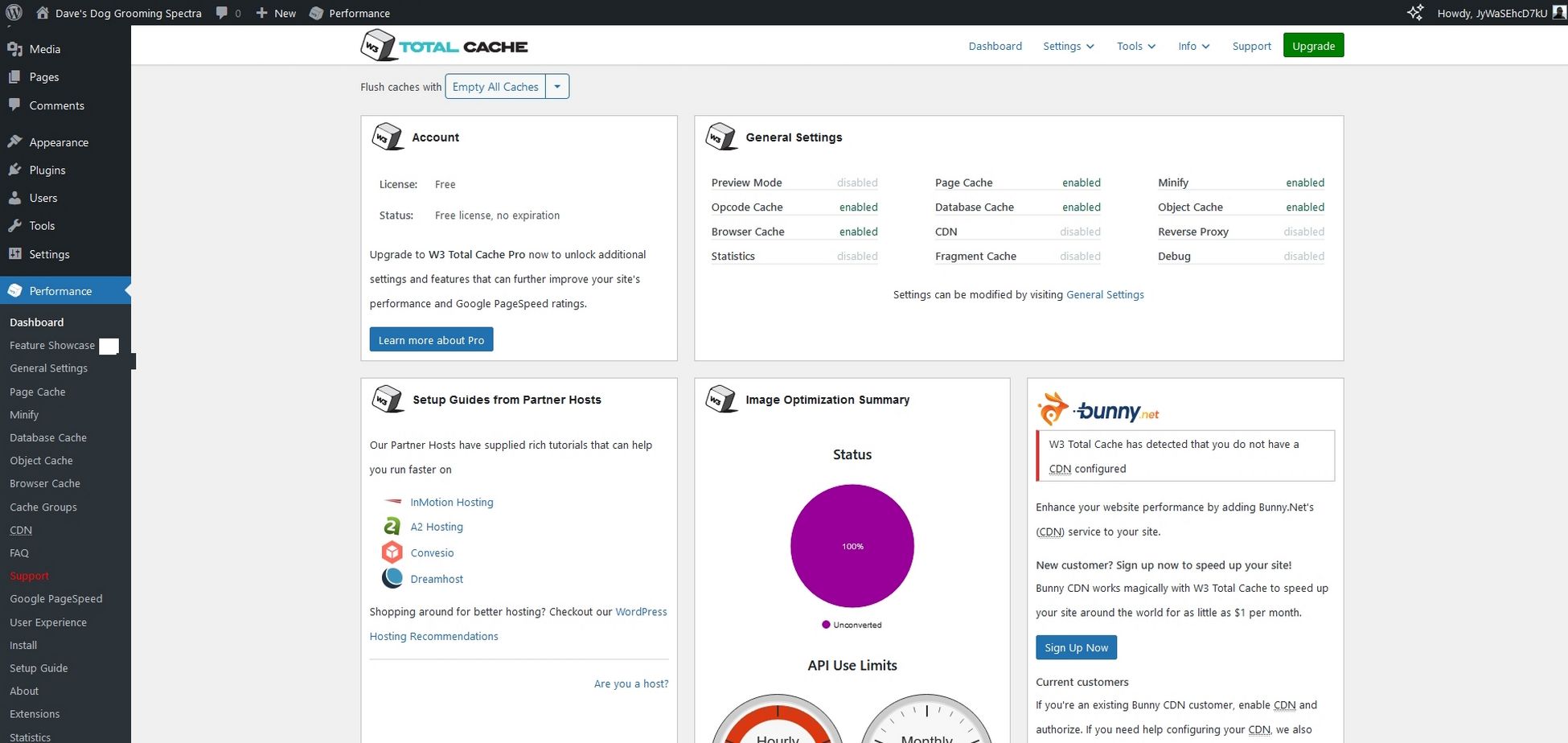Screen dimensions: 1568x743
Task: Click the green Upgrade button
Action: [1313, 46]
